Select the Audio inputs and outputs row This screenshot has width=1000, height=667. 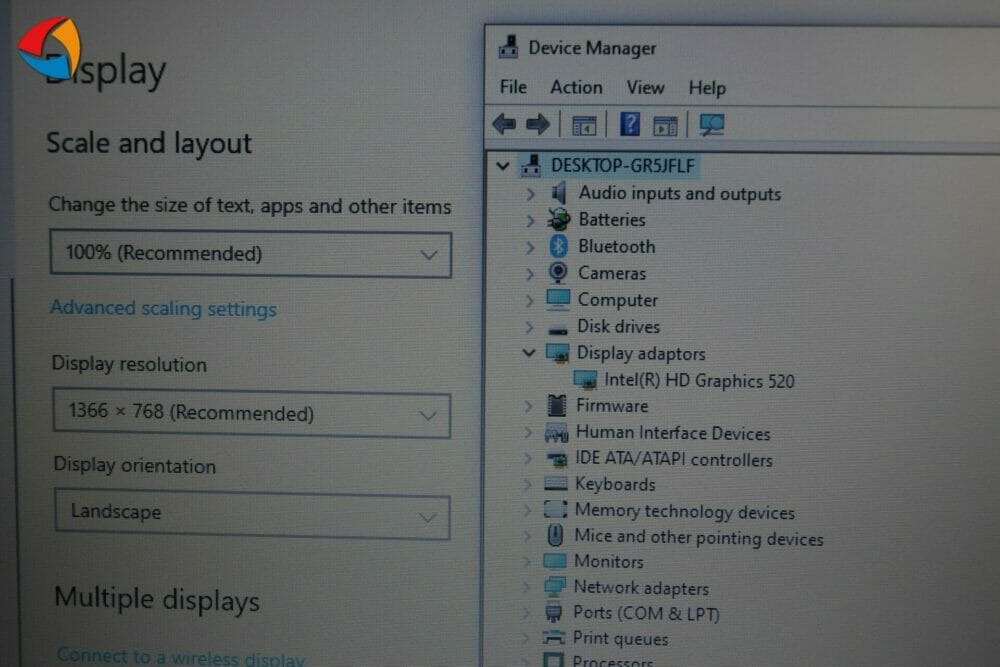680,193
